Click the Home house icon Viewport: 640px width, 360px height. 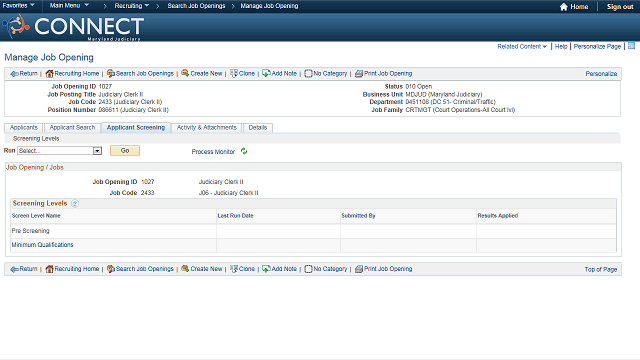(x=564, y=7)
